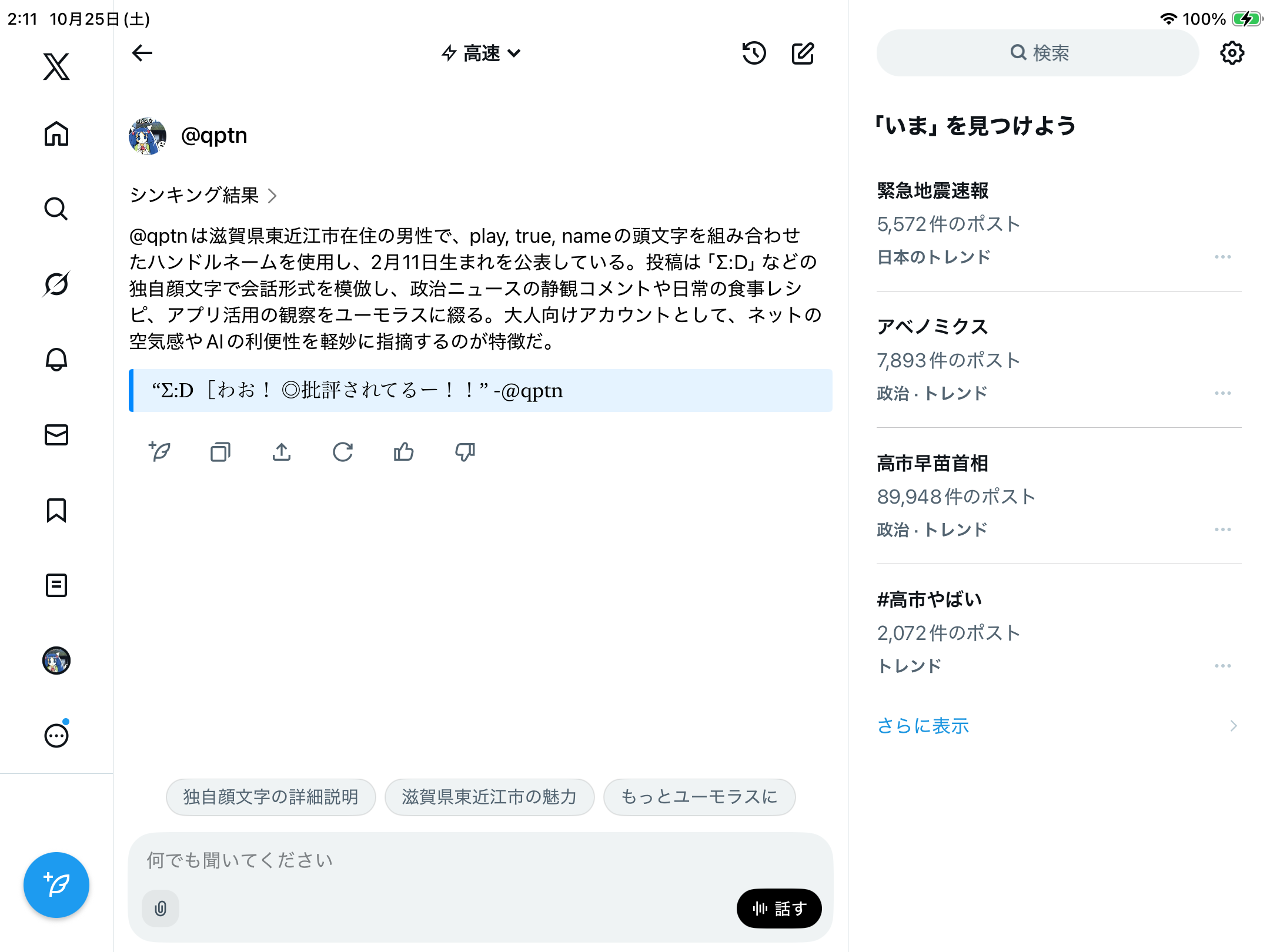
Task: Open the 高市早苗首相 trend
Action: [x=933, y=464]
